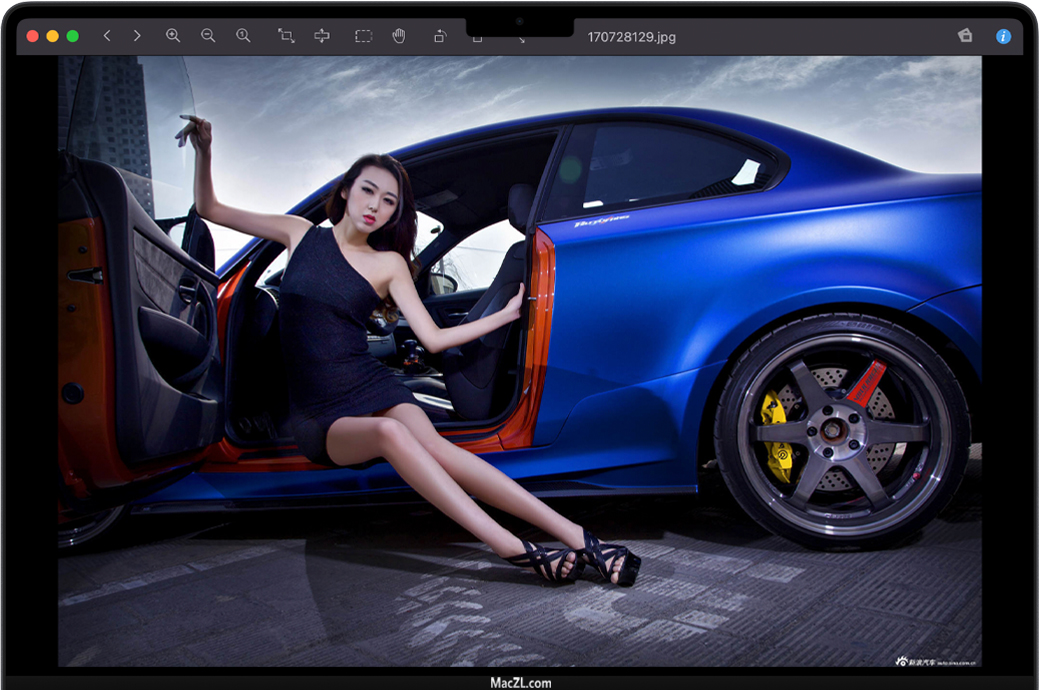Show image info with the blue i button

[x=1003, y=36]
